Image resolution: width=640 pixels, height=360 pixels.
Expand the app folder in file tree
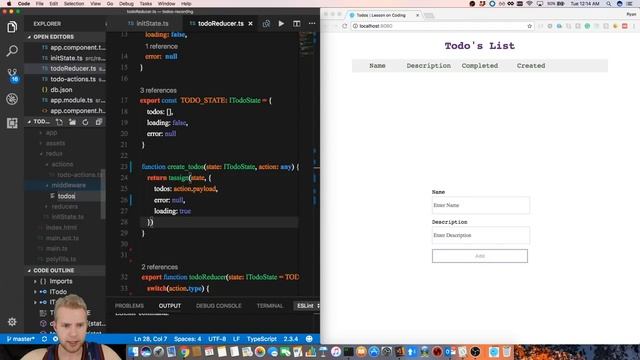(51, 133)
